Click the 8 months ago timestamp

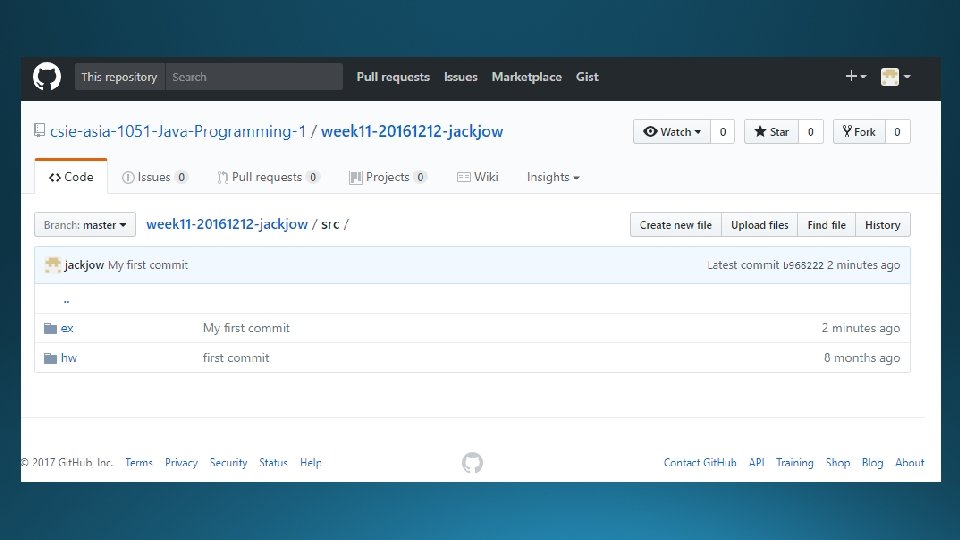[862, 358]
